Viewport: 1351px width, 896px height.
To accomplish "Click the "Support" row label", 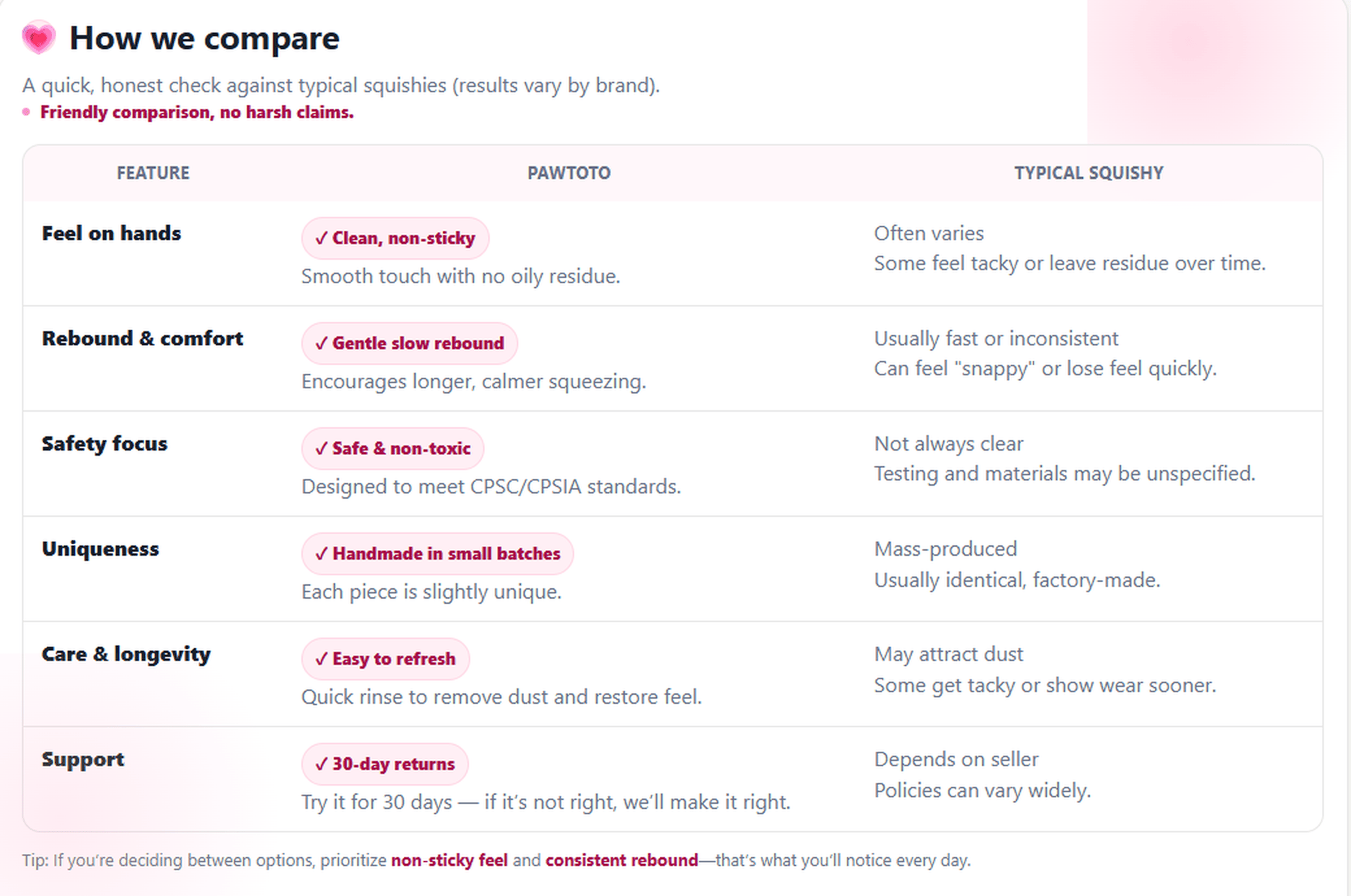I will [x=83, y=760].
